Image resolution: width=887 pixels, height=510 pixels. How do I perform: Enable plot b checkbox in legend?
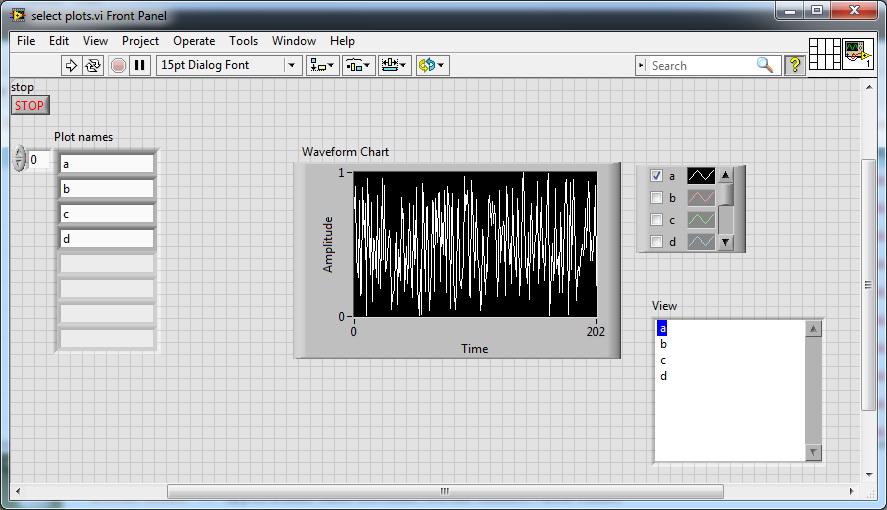(x=657, y=198)
